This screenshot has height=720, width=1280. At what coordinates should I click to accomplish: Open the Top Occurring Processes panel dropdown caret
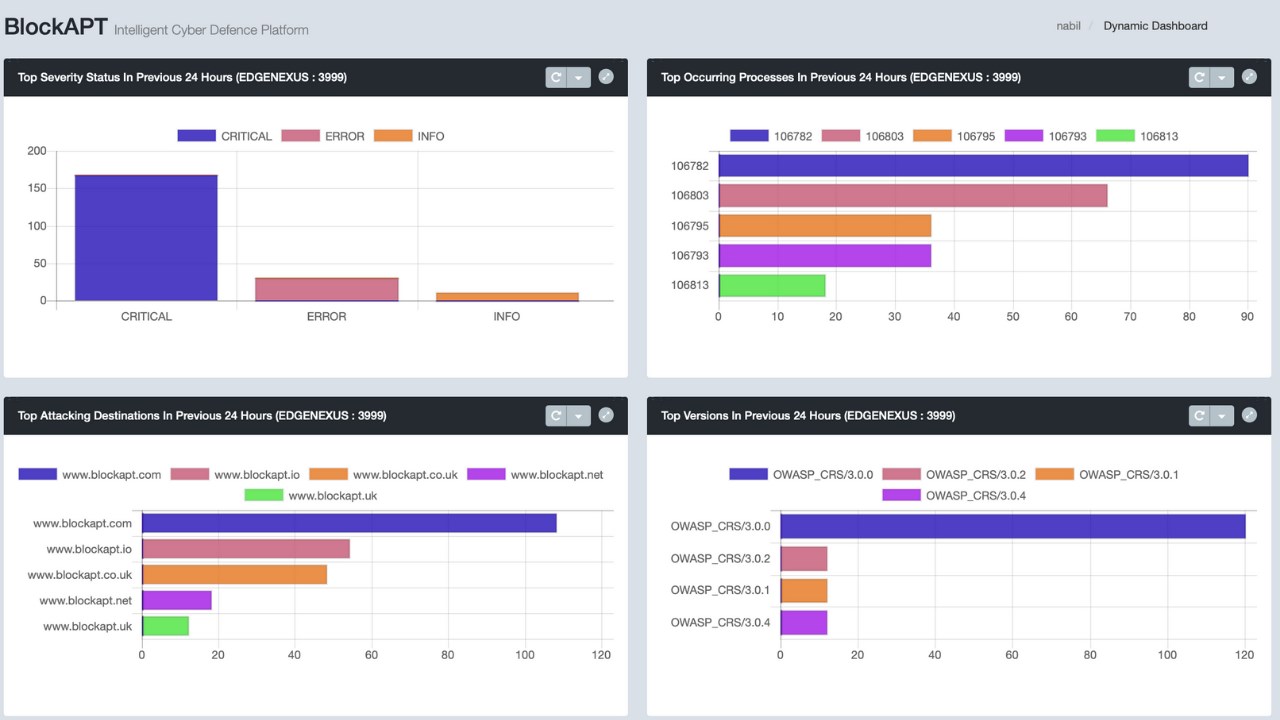click(1222, 77)
